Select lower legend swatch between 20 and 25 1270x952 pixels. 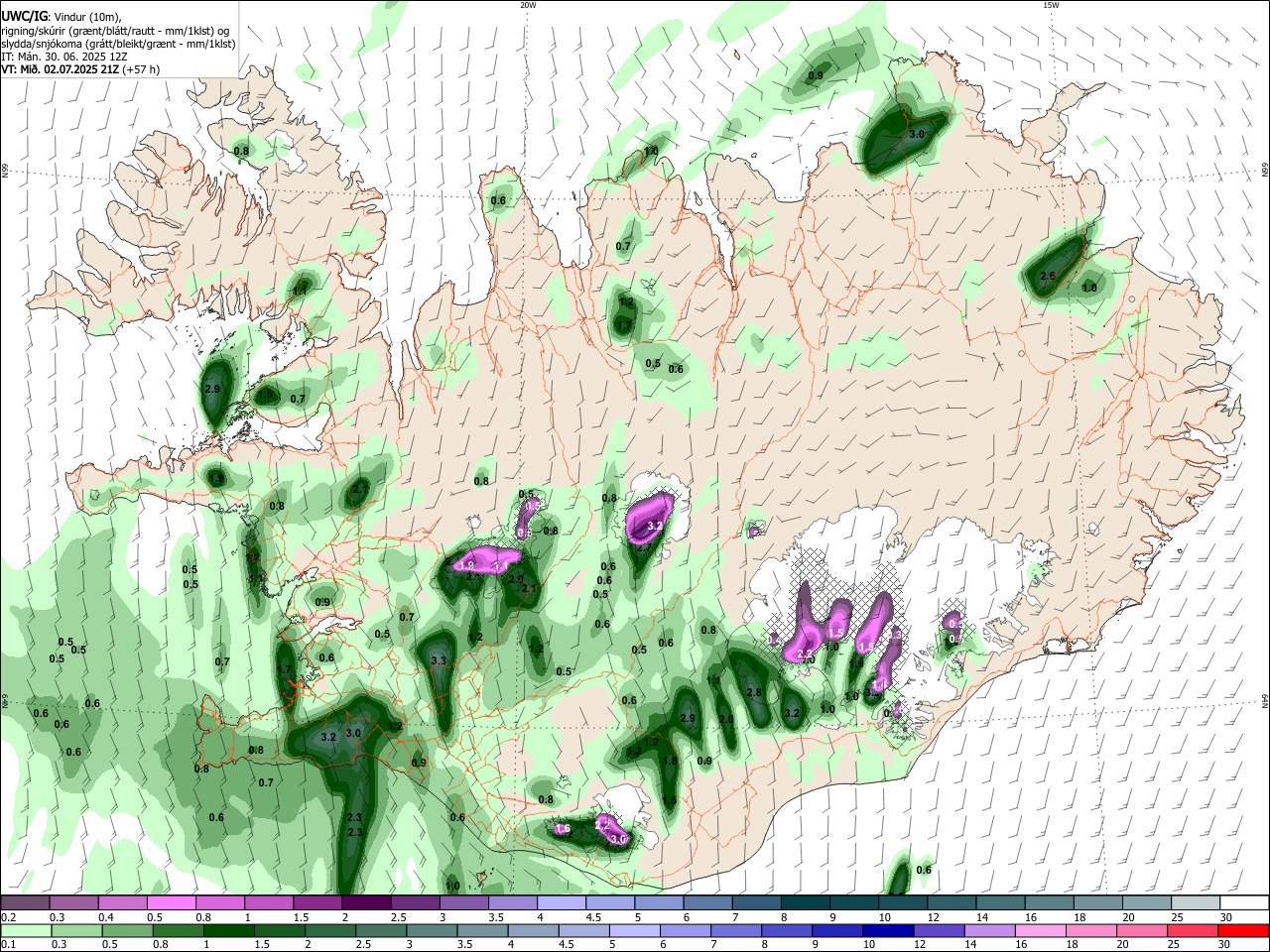point(1141,930)
